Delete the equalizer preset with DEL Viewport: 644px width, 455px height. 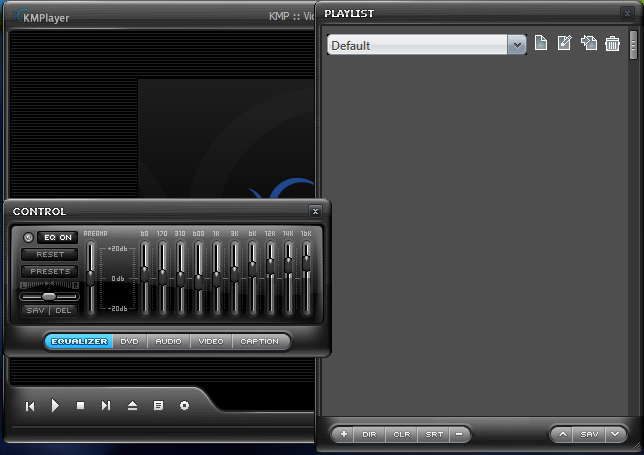pyautogui.click(x=63, y=310)
